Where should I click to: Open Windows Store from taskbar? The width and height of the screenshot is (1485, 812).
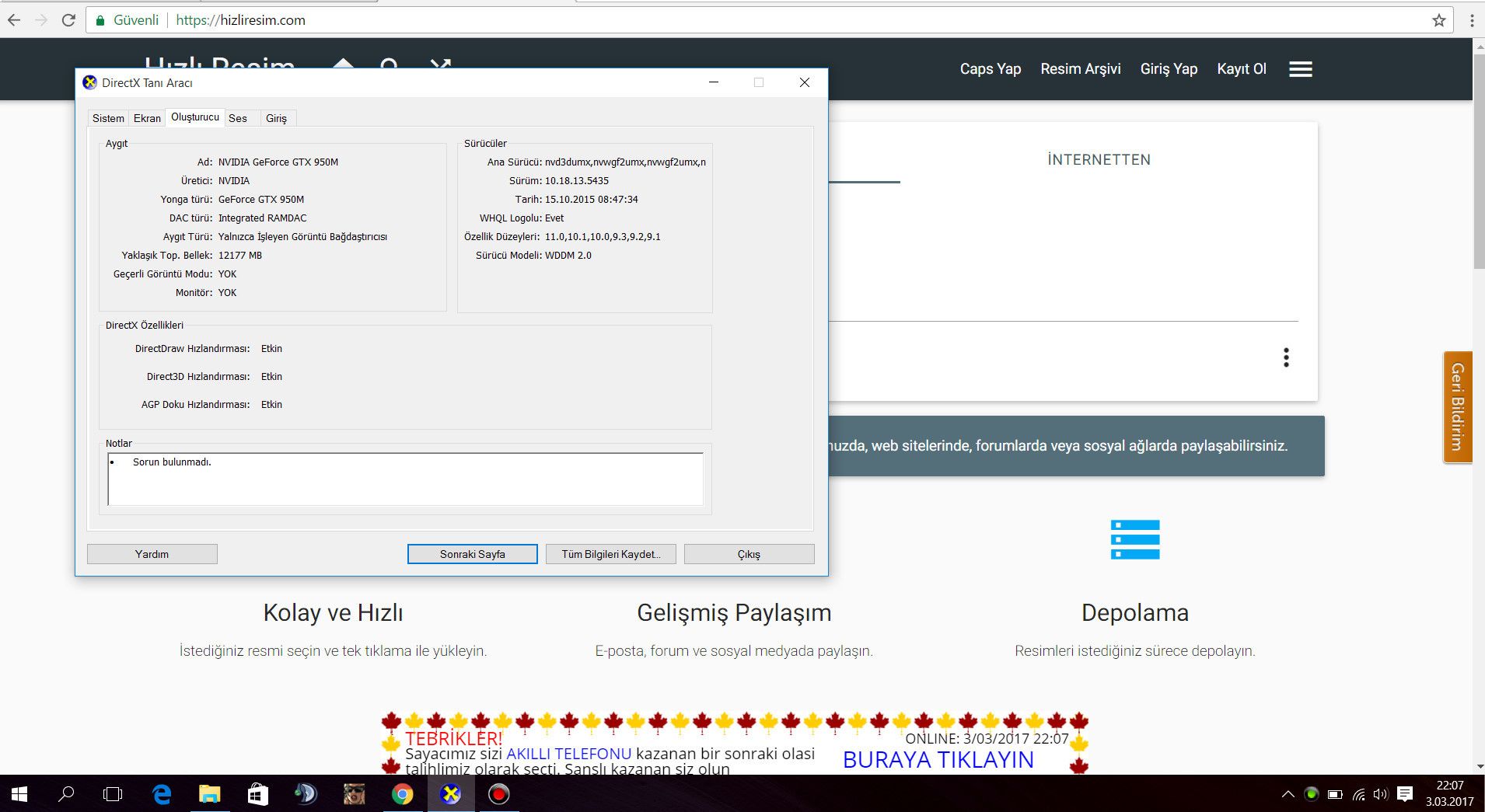pyautogui.click(x=258, y=794)
